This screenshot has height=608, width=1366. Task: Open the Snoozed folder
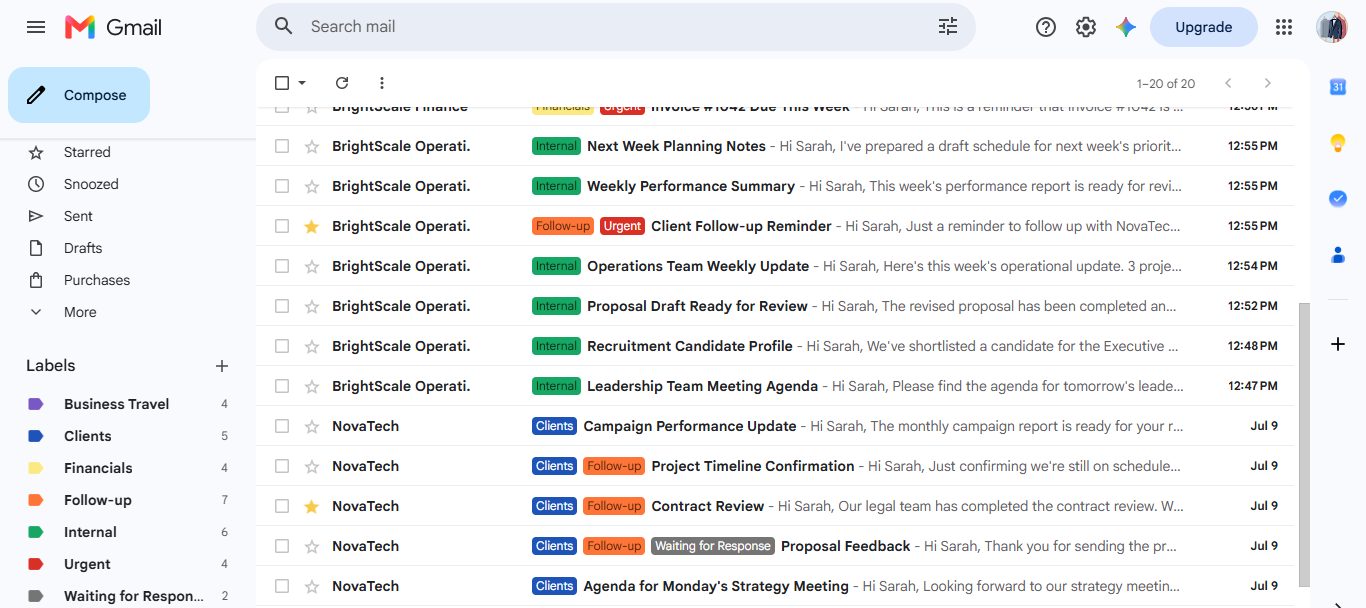[x=91, y=184]
